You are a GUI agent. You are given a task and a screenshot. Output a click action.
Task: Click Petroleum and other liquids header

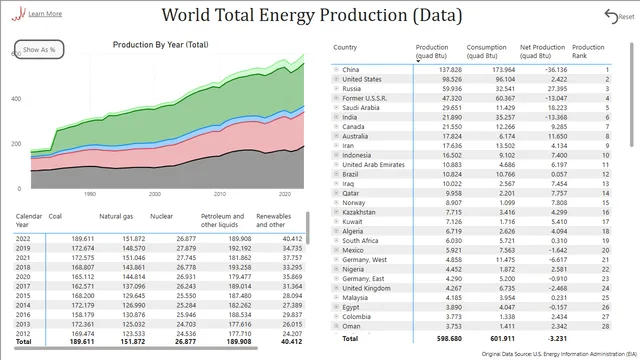[222, 220]
